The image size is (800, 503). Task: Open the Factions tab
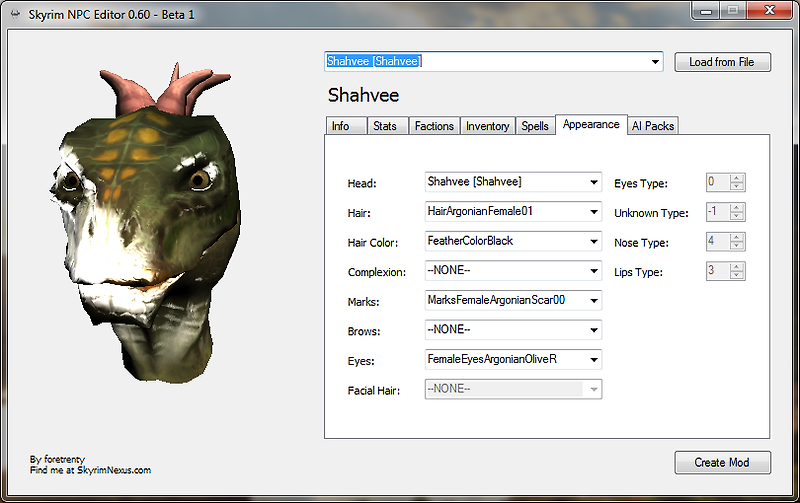(x=434, y=126)
